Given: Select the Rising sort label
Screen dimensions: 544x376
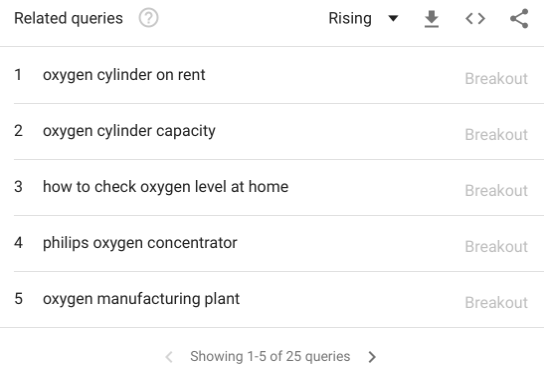Looking at the screenshot, I should tap(350, 18).
